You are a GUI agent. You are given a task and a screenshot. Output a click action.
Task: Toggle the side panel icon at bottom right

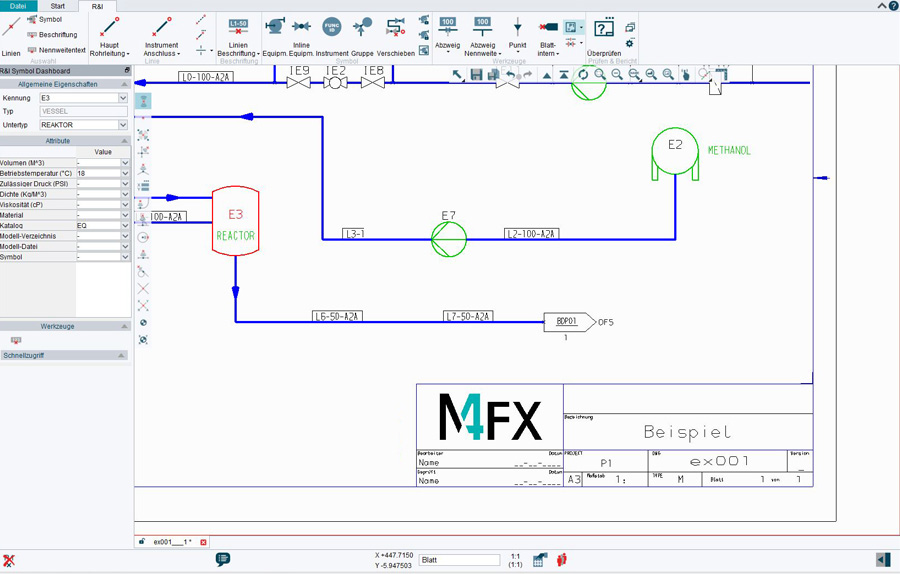883,559
